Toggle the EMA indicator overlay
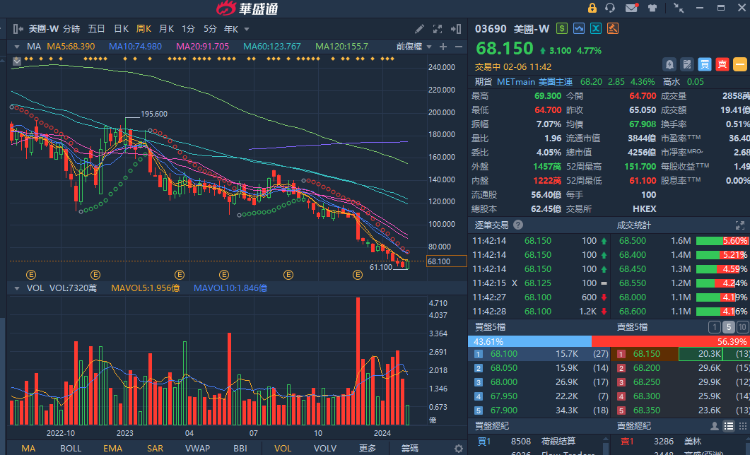Screen dimensions: 750x455 pyautogui.click(x=112, y=448)
